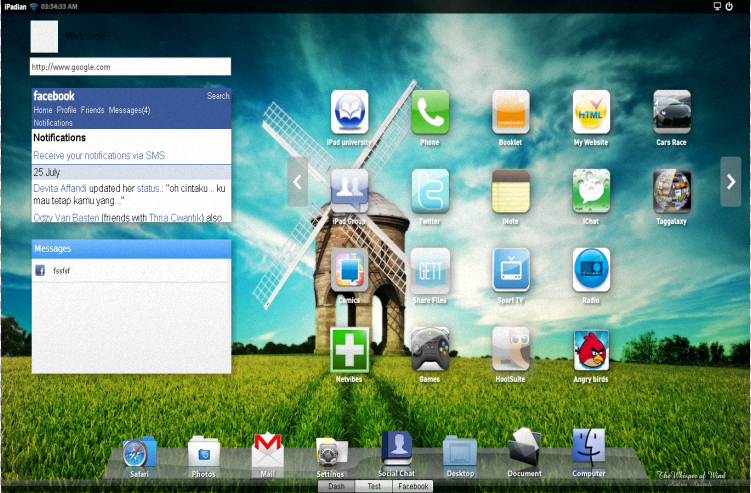Open the Comics app
Viewport: 751px width, 493px height.
[349, 270]
